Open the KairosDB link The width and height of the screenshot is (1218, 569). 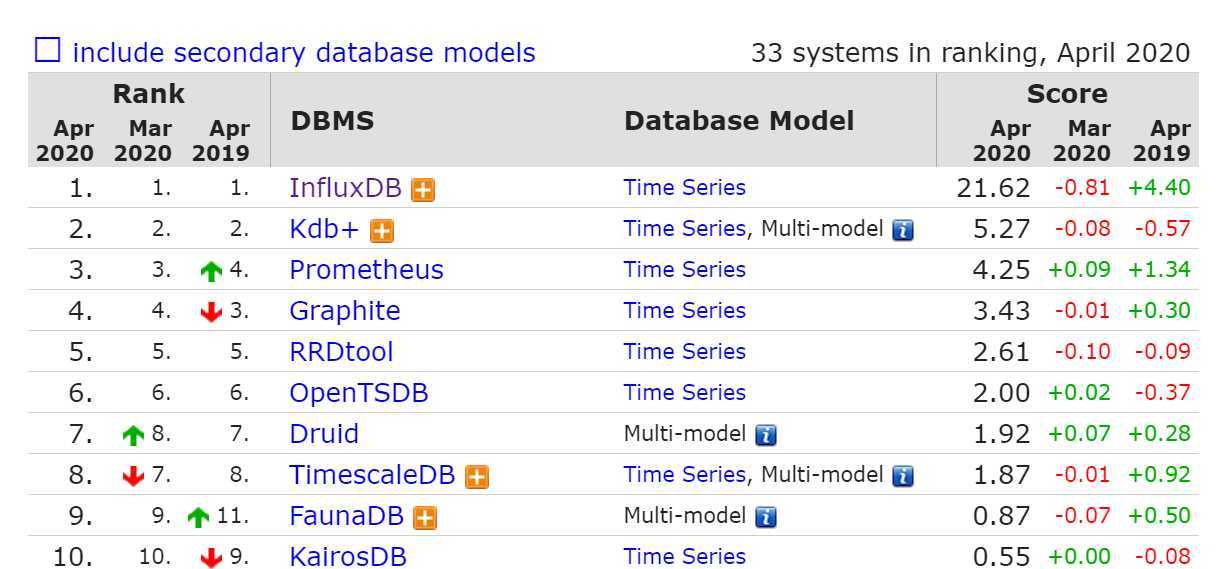click(x=348, y=556)
